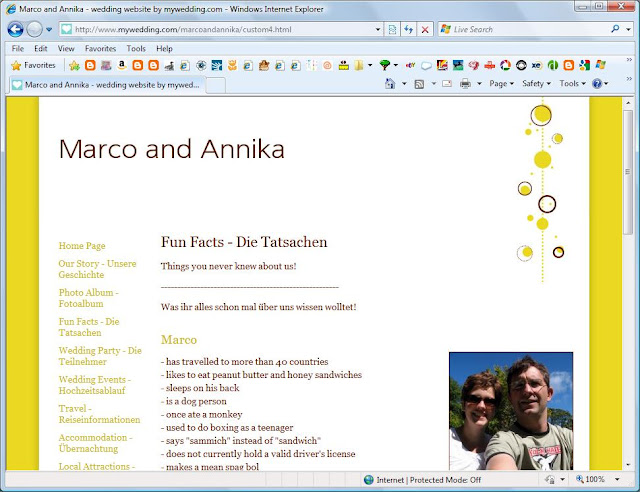The height and width of the screenshot is (492, 640).
Task: Click the scrollbar down arrow
Action: coord(628,465)
